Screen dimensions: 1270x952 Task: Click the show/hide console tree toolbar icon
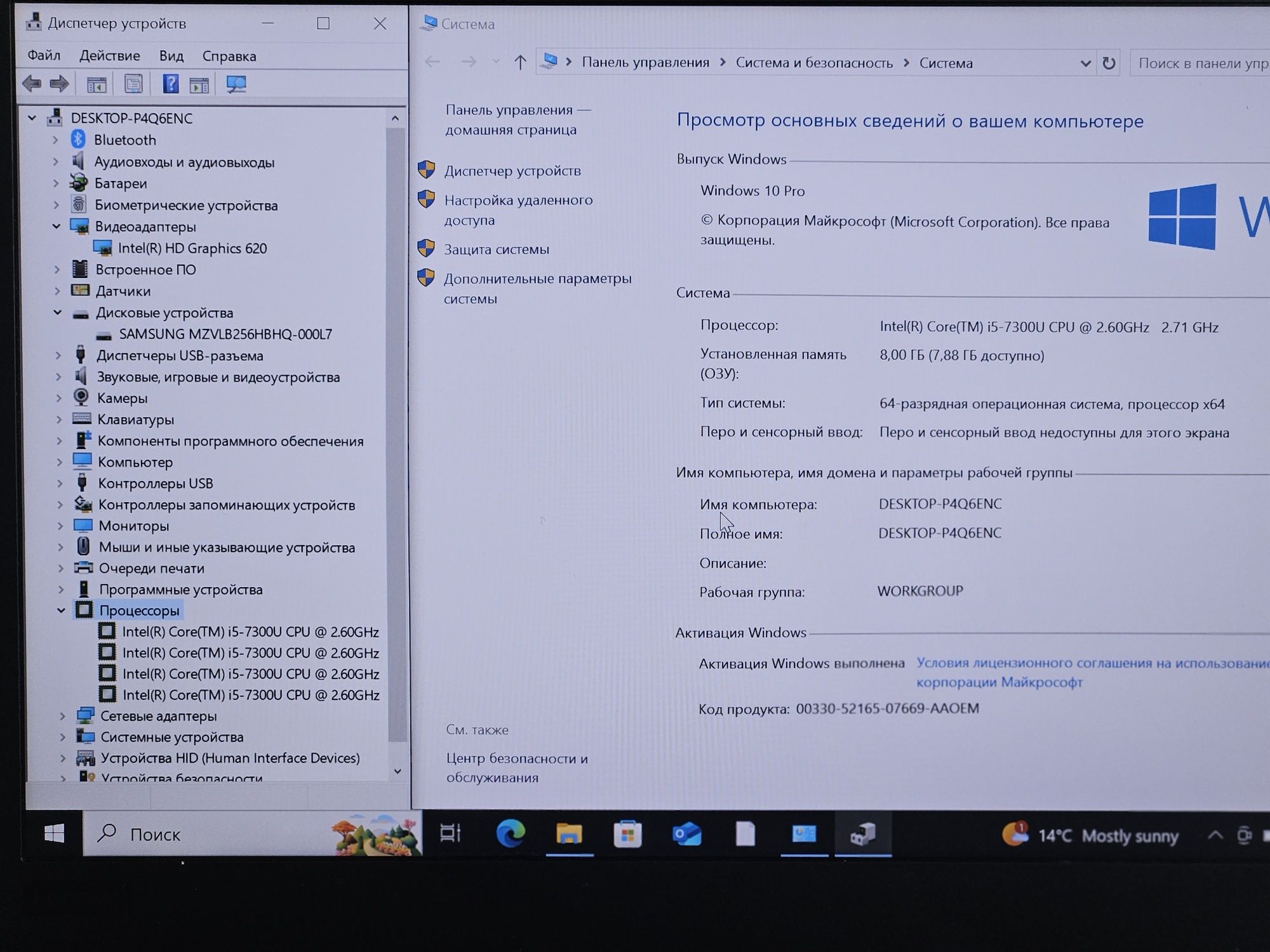point(97,84)
